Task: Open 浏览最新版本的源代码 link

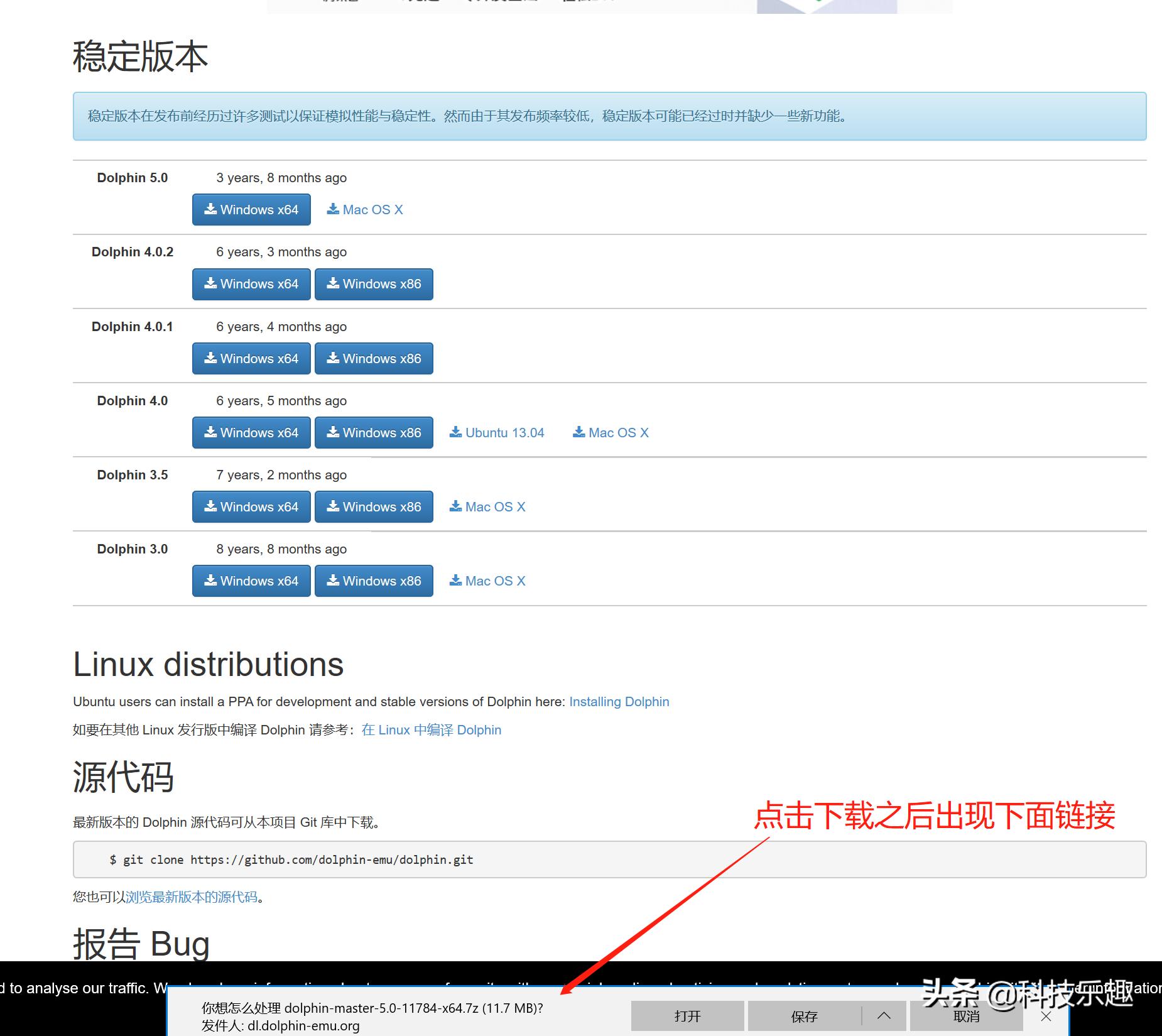Action: [x=193, y=897]
